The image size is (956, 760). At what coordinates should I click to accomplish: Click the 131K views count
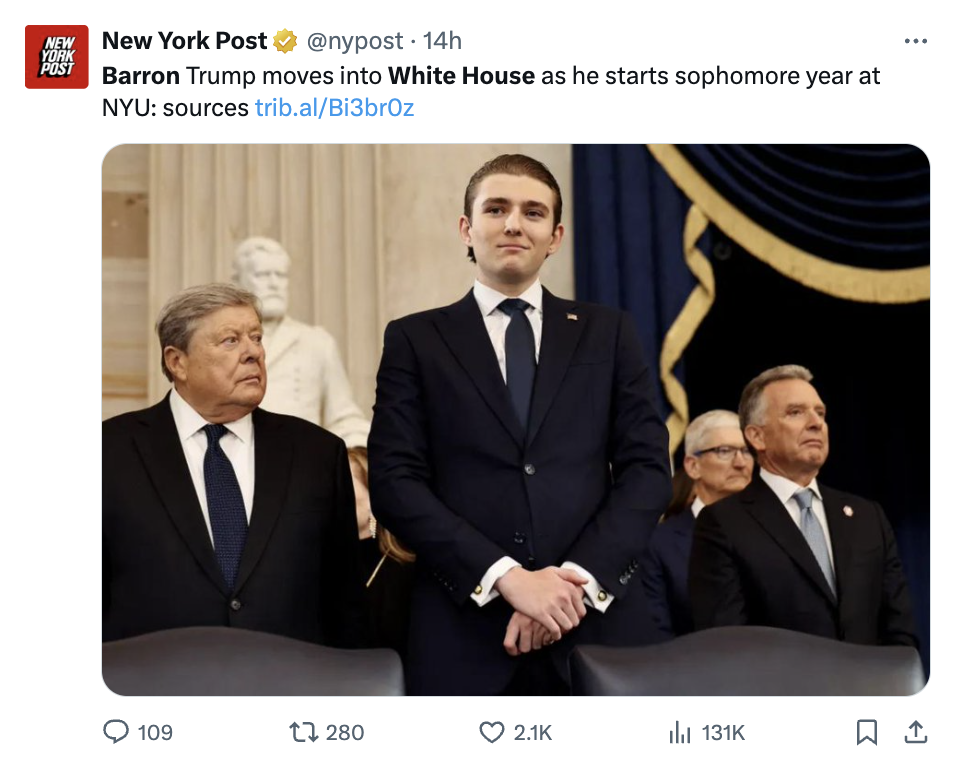tap(723, 733)
